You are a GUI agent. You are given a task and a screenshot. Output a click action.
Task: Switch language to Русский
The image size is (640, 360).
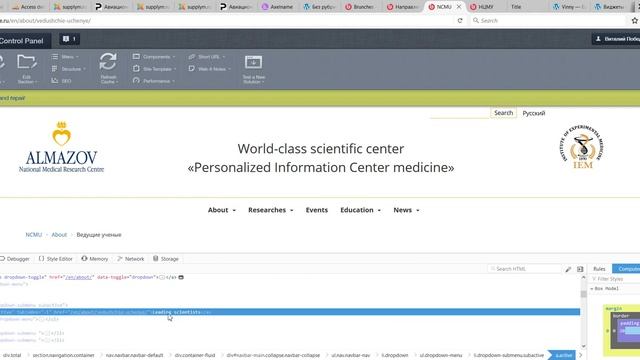[533, 113]
